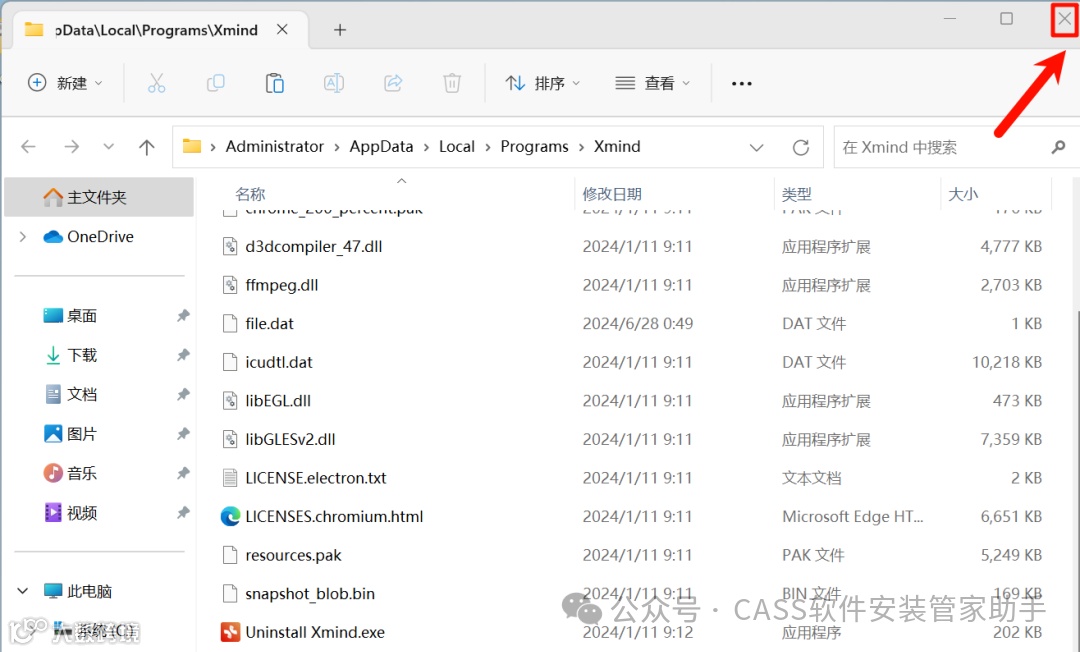Open 下载 (Downloads) quick access item
The width and height of the screenshot is (1080, 652).
coord(70,355)
